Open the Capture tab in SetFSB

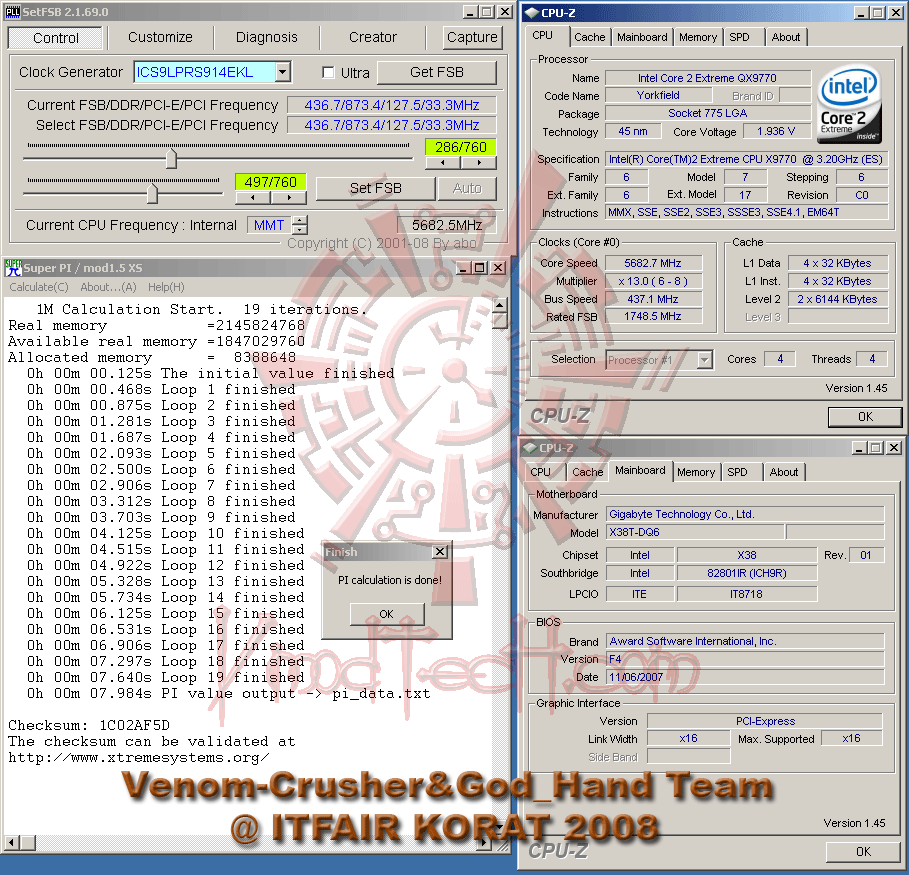pyautogui.click(x=472, y=37)
